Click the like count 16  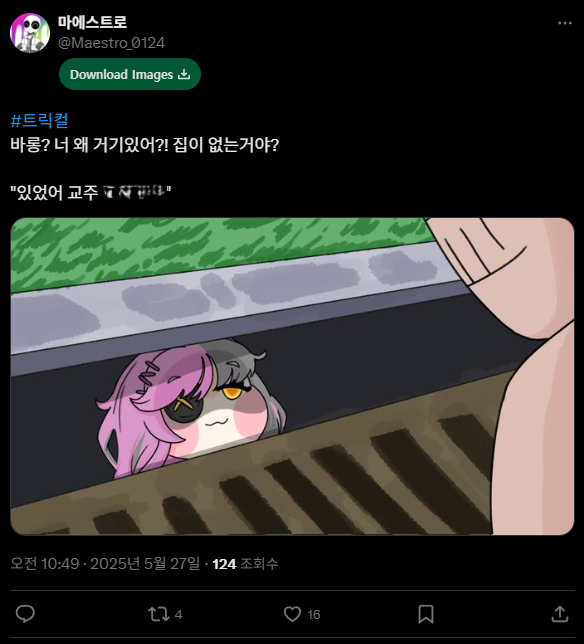click(313, 615)
